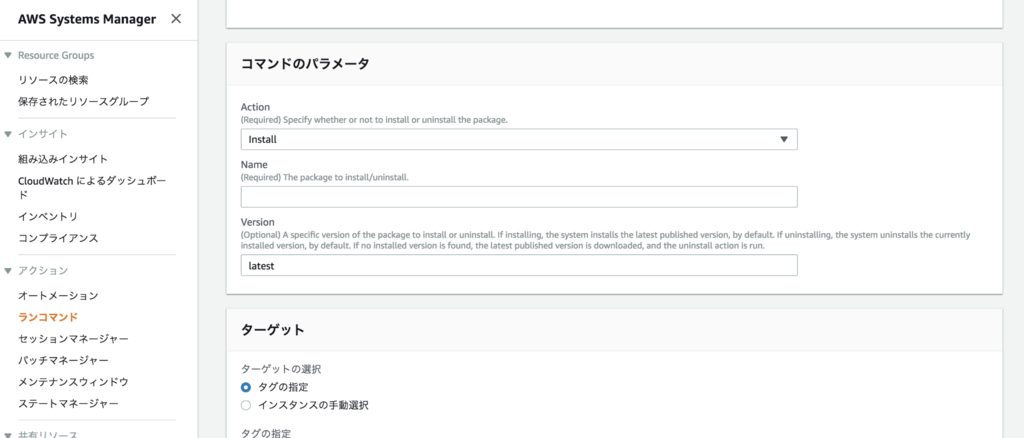Click the Version field label
The width and height of the screenshot is (1024, 438).
(x=257, y=222)
